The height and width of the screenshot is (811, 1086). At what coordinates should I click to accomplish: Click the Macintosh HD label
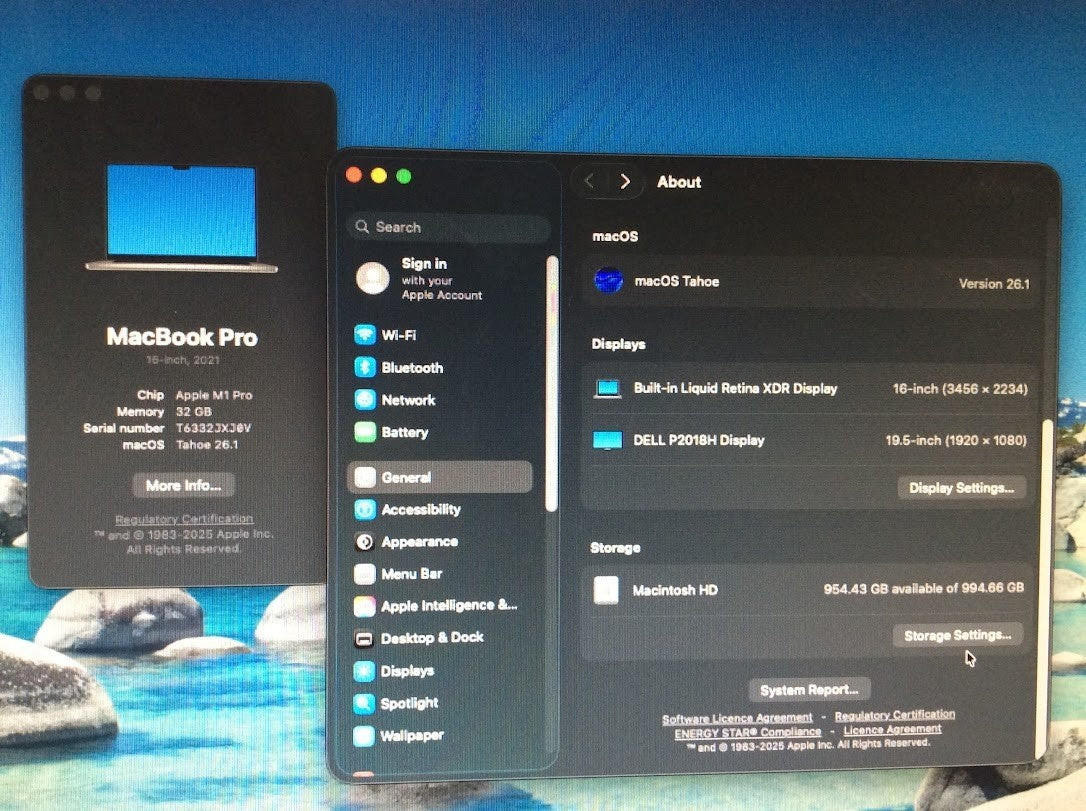tap(675, 590)
